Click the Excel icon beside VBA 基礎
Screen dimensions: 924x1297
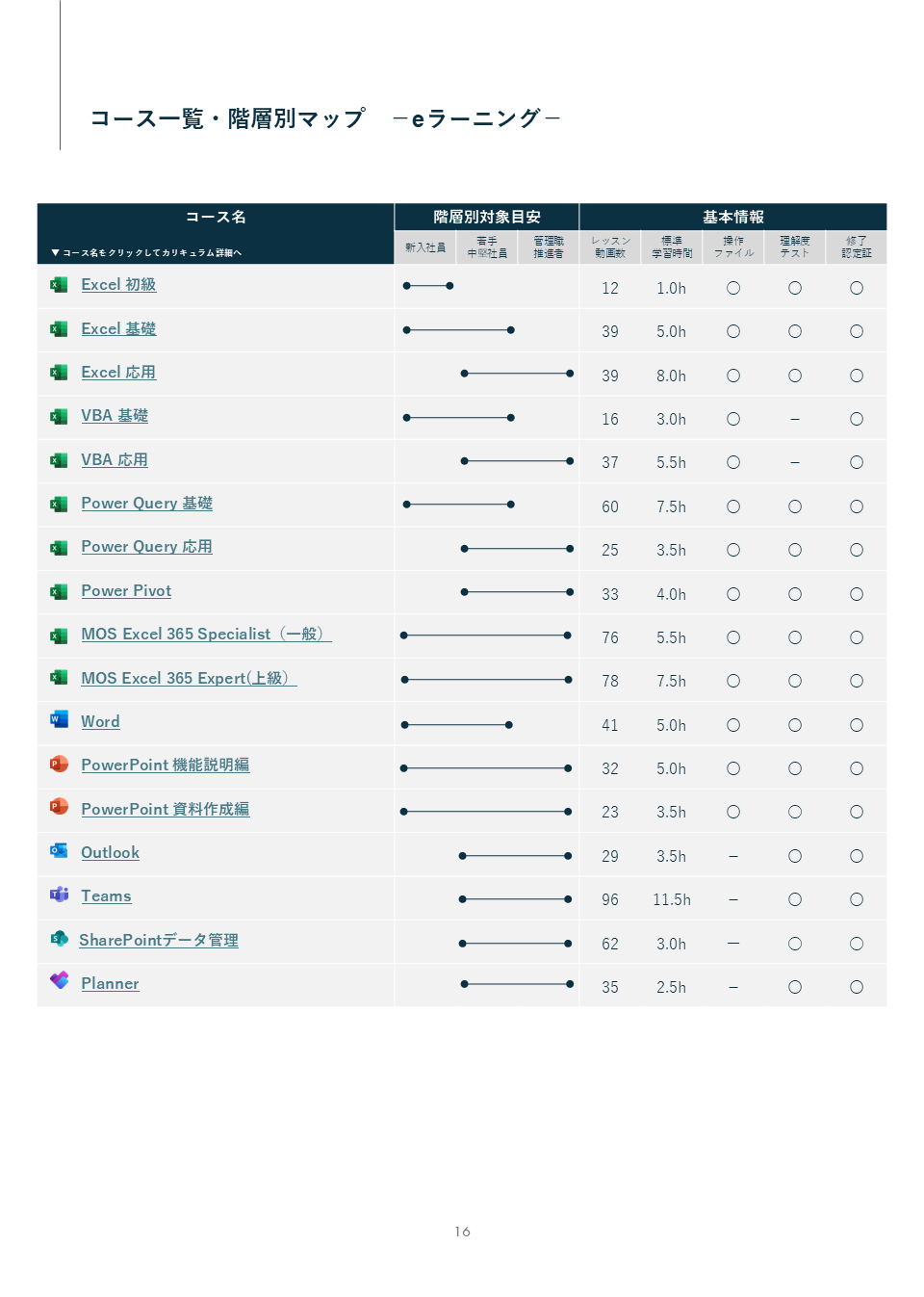click(59, 415)
